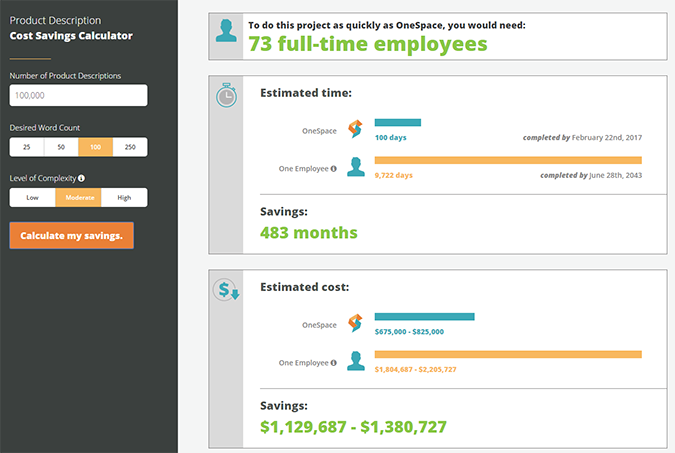The image size is (675, 453).
Task: Click the Level of Complexity info icon
Action: [81, 178]
